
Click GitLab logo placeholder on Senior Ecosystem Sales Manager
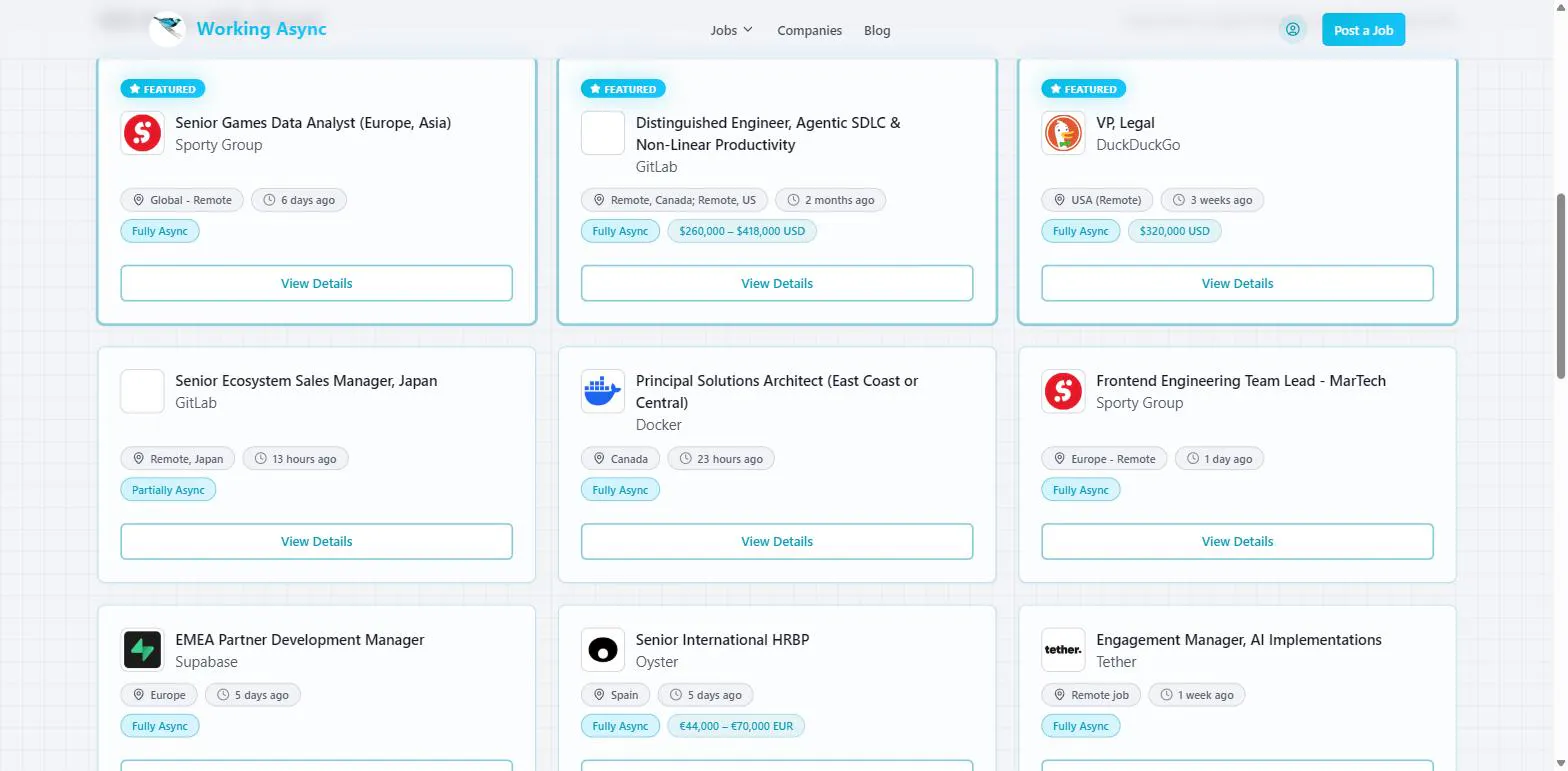tap(142, 391)
